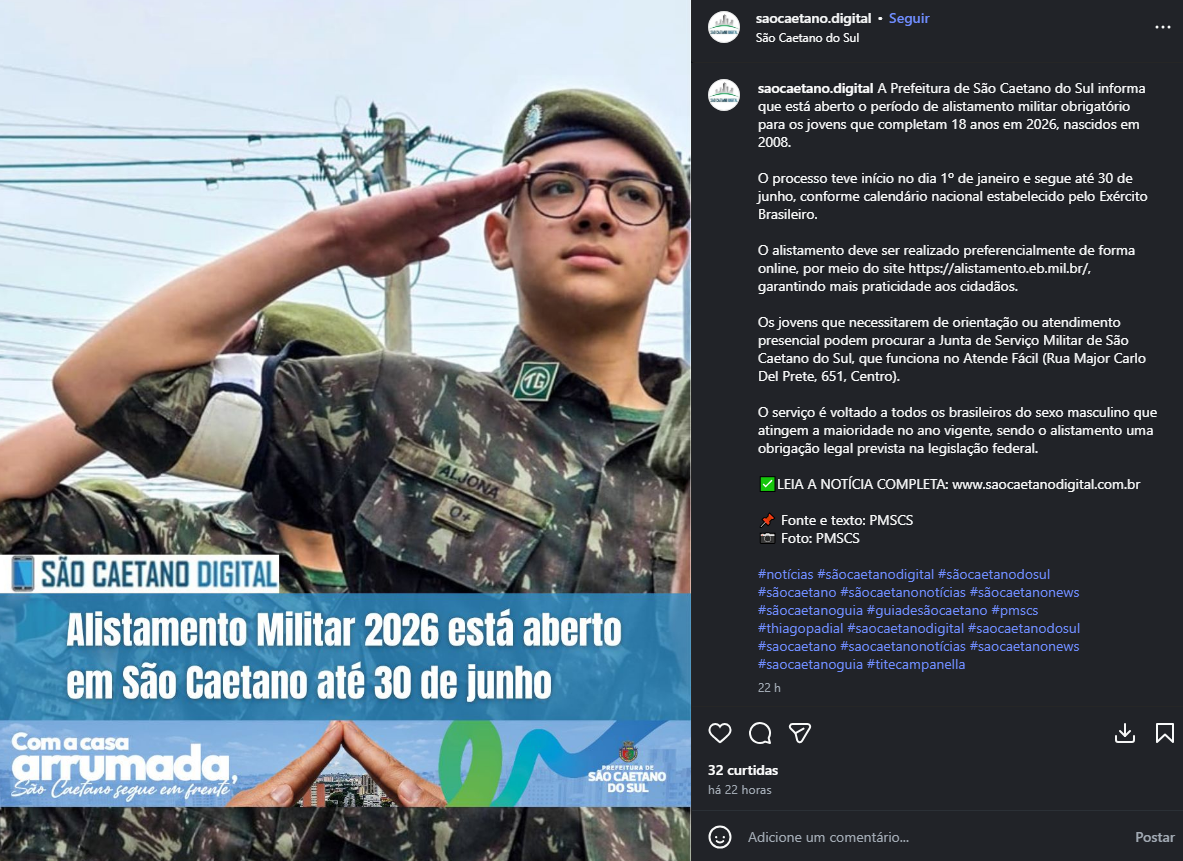Open the emoji picker smiley icon
Viewport: 1183px width, 861px height.
[x=720, y=837]
